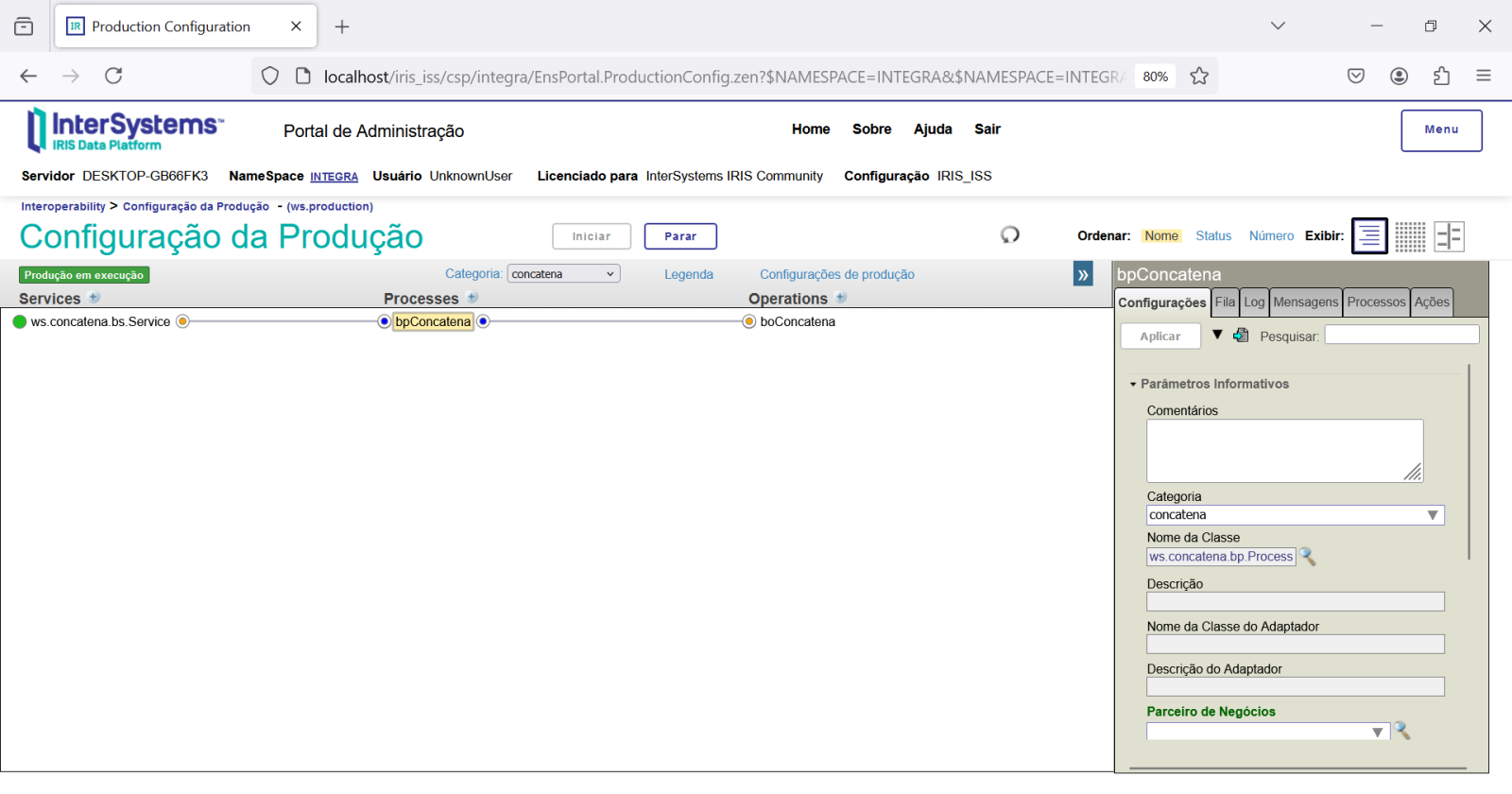Open the Categoria dropdown in the toolbar
Screen dimensions: 1512x794
coord(563,274)
